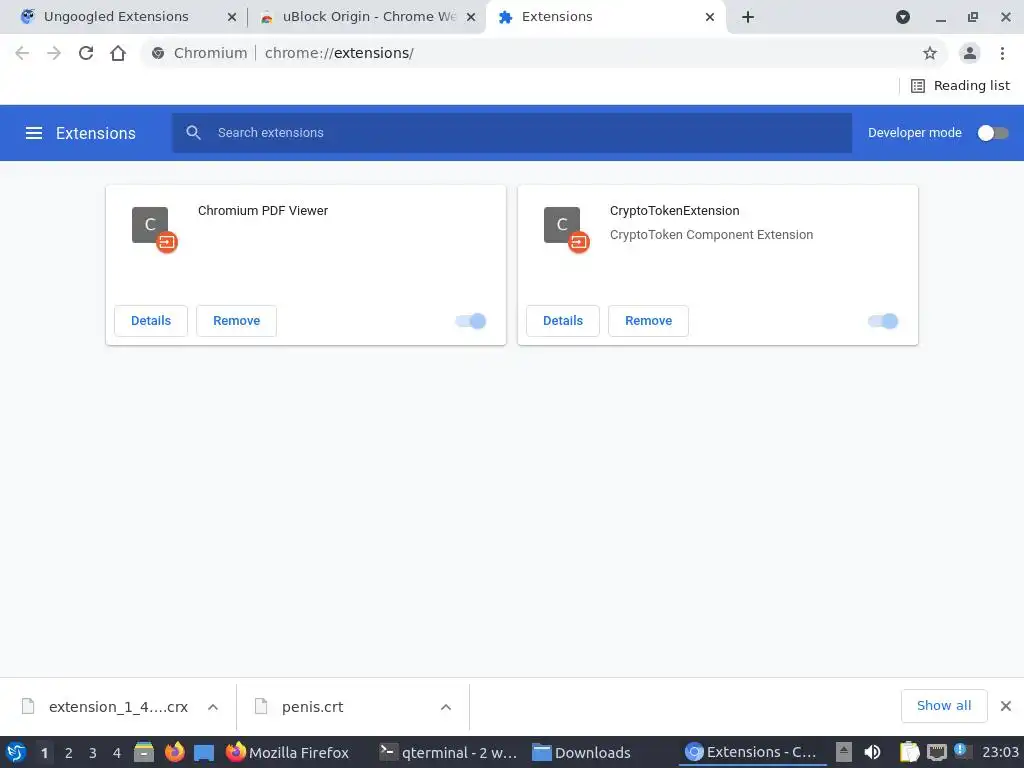Image resolution: width=1024 pixels, height=768 pixels.
Task: Open Chromium three-dot menu
Action: point(1002,53)
